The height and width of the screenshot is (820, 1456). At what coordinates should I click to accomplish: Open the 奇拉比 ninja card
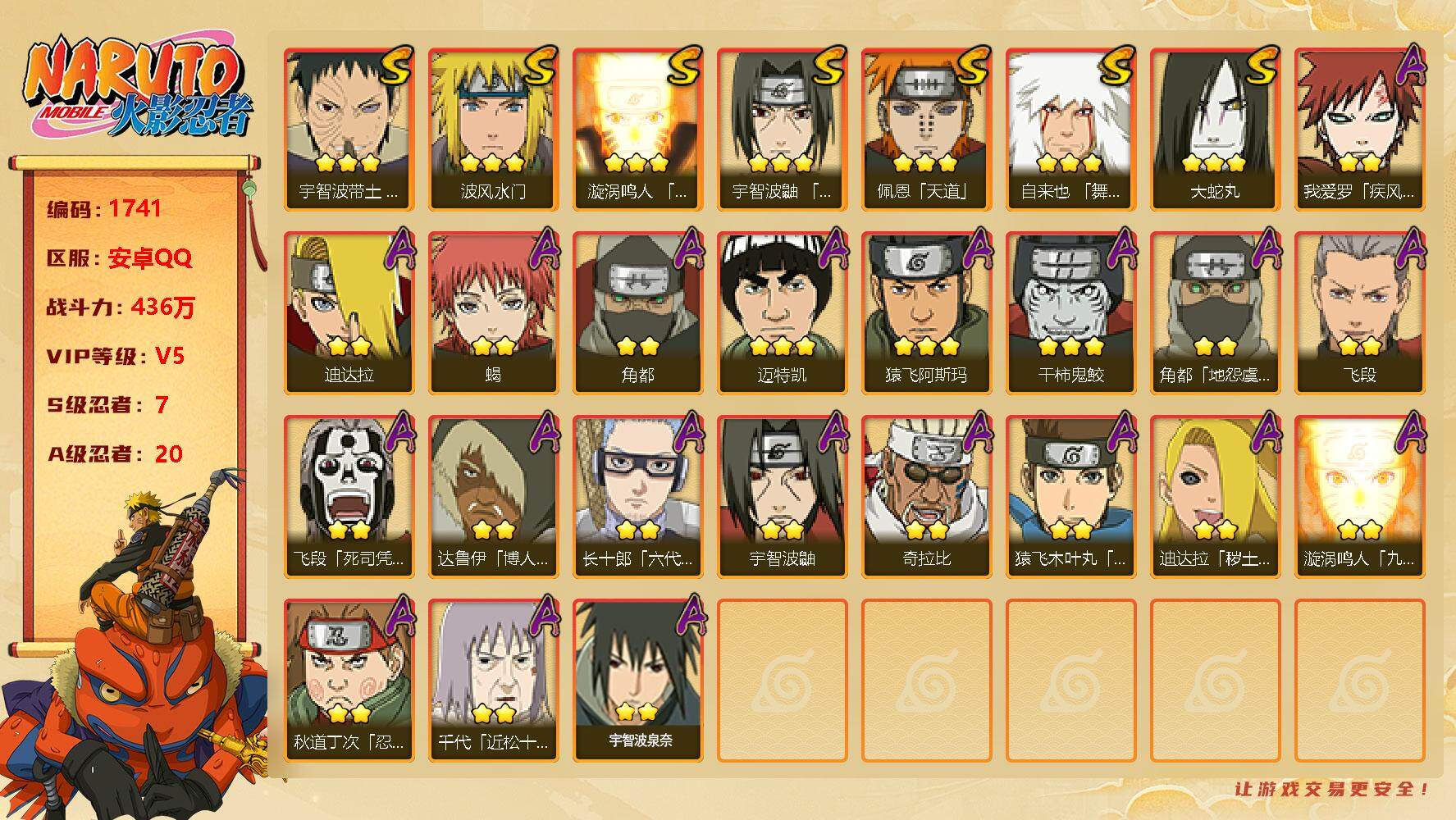click(926, 497)
